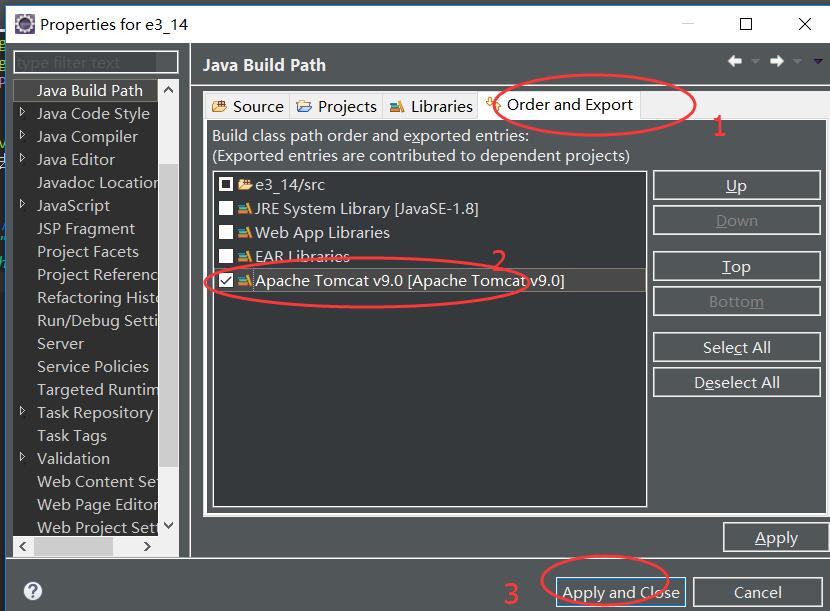Switch to the Libraries tab
The image size is (830, 611).
pyautogui.click(x=431, y=106)
